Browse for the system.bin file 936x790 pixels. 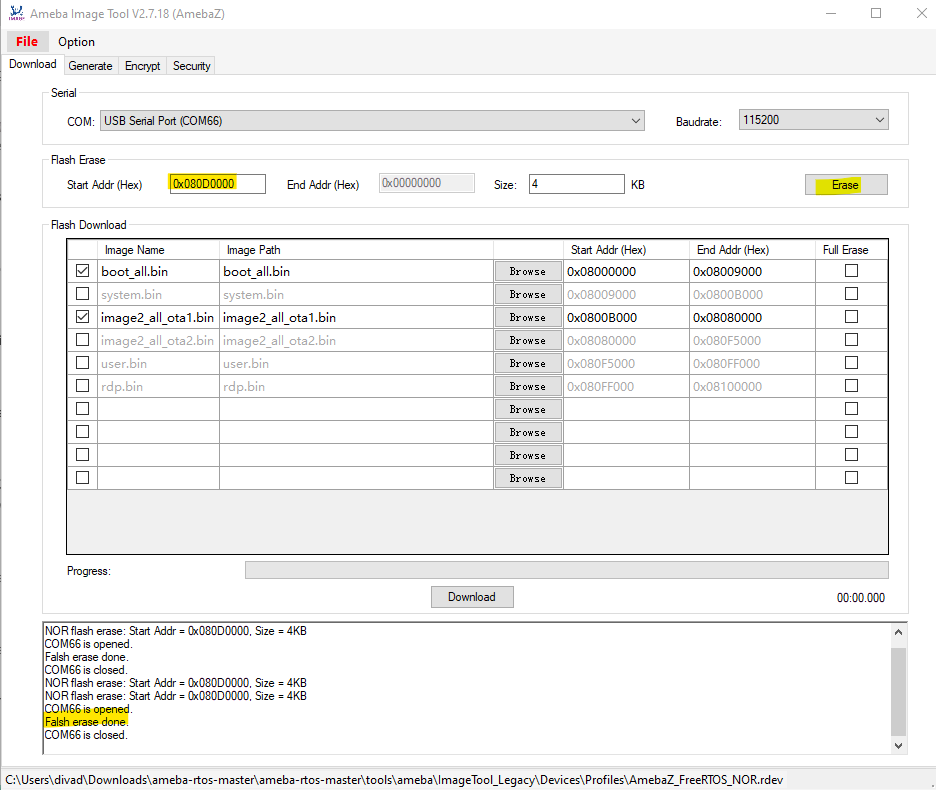[528, 294]
